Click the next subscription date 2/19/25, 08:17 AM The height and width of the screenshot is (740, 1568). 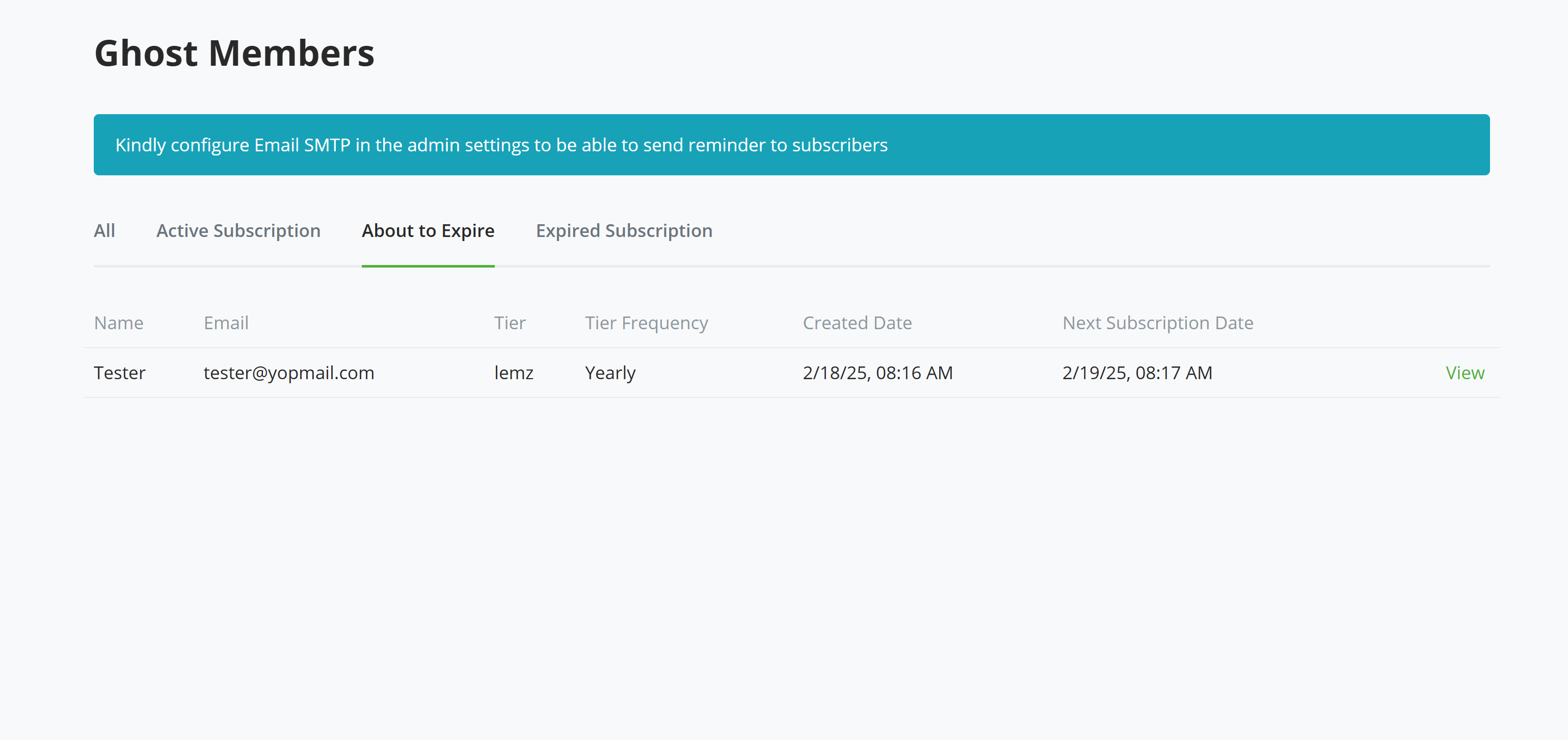(x=1137, y=373)
